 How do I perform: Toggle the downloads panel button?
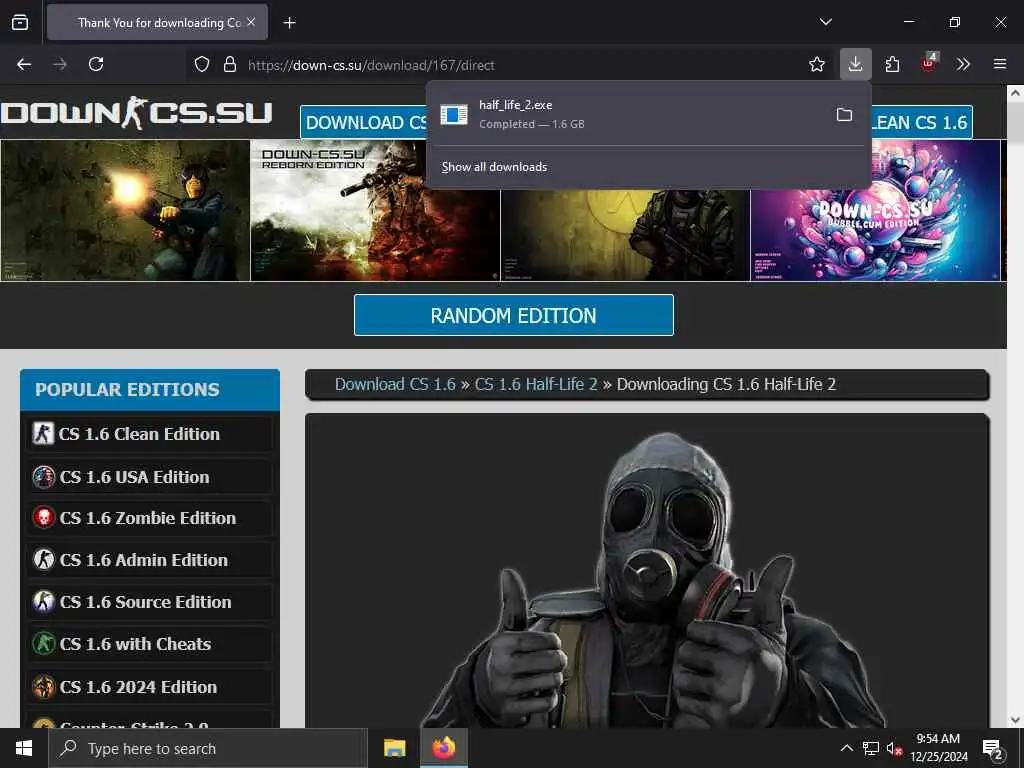(856, 64)
